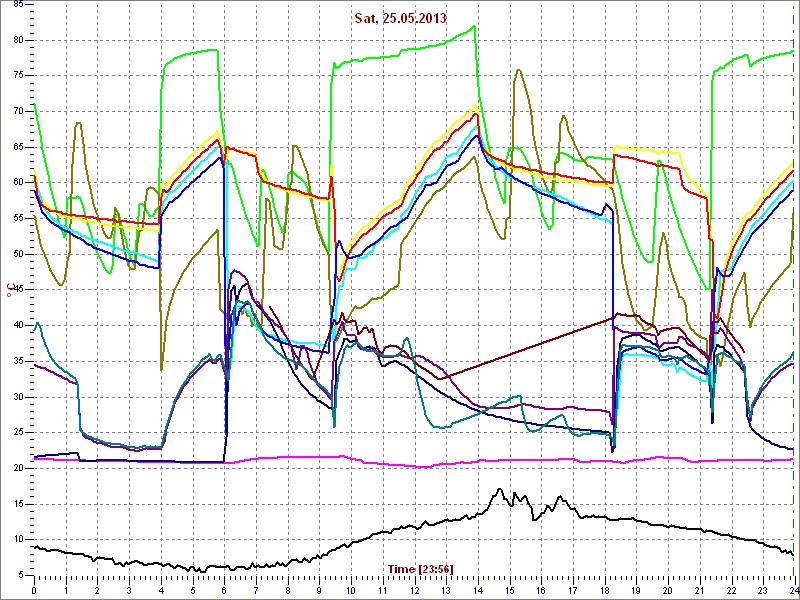Screen dimensions: 800x600
Task: Click hour 6 on the time axis
Action: click(224, 590)
